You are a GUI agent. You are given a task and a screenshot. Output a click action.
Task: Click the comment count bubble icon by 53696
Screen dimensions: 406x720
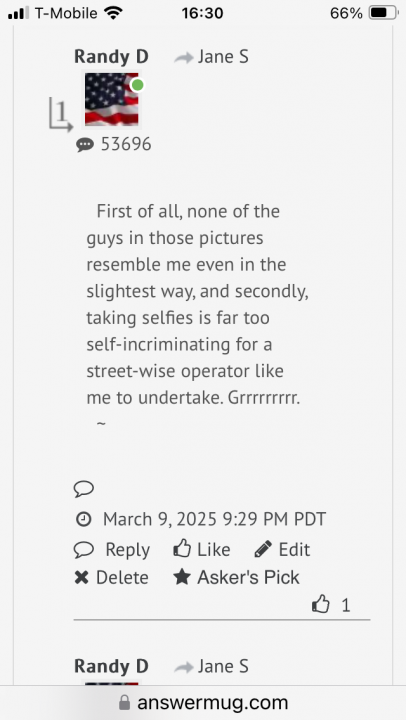[85, 145]
